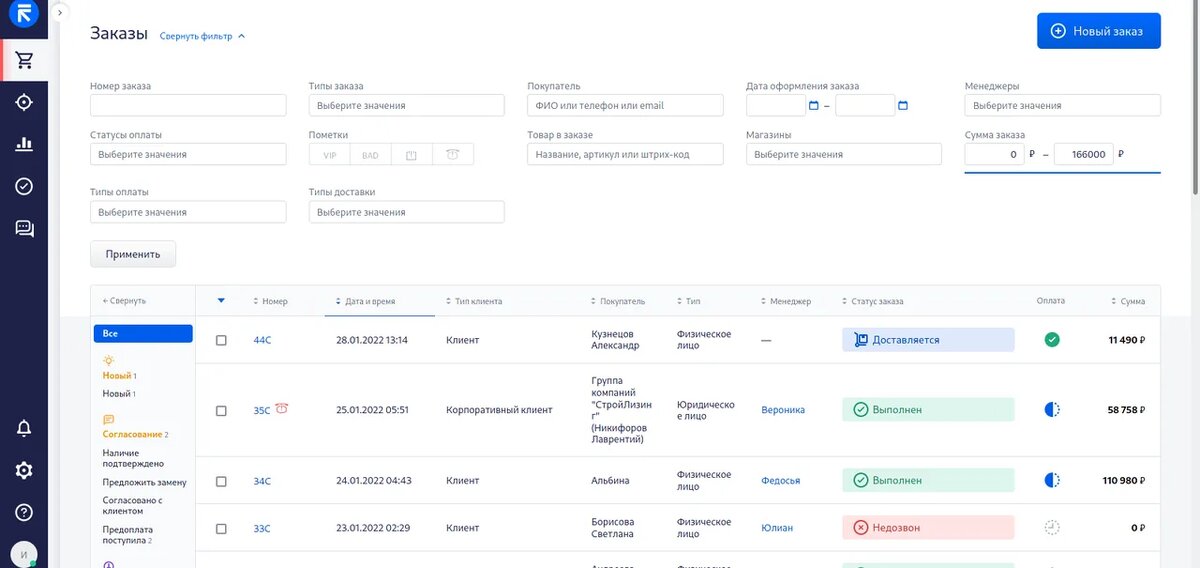Select the Согласование status group

[133, 435]
